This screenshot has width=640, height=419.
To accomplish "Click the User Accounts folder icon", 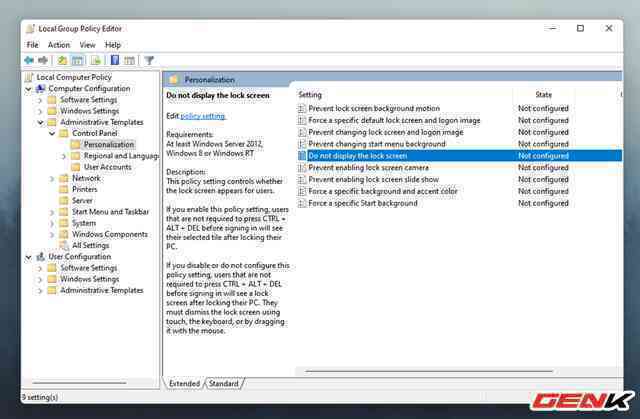I will [76, 167].
